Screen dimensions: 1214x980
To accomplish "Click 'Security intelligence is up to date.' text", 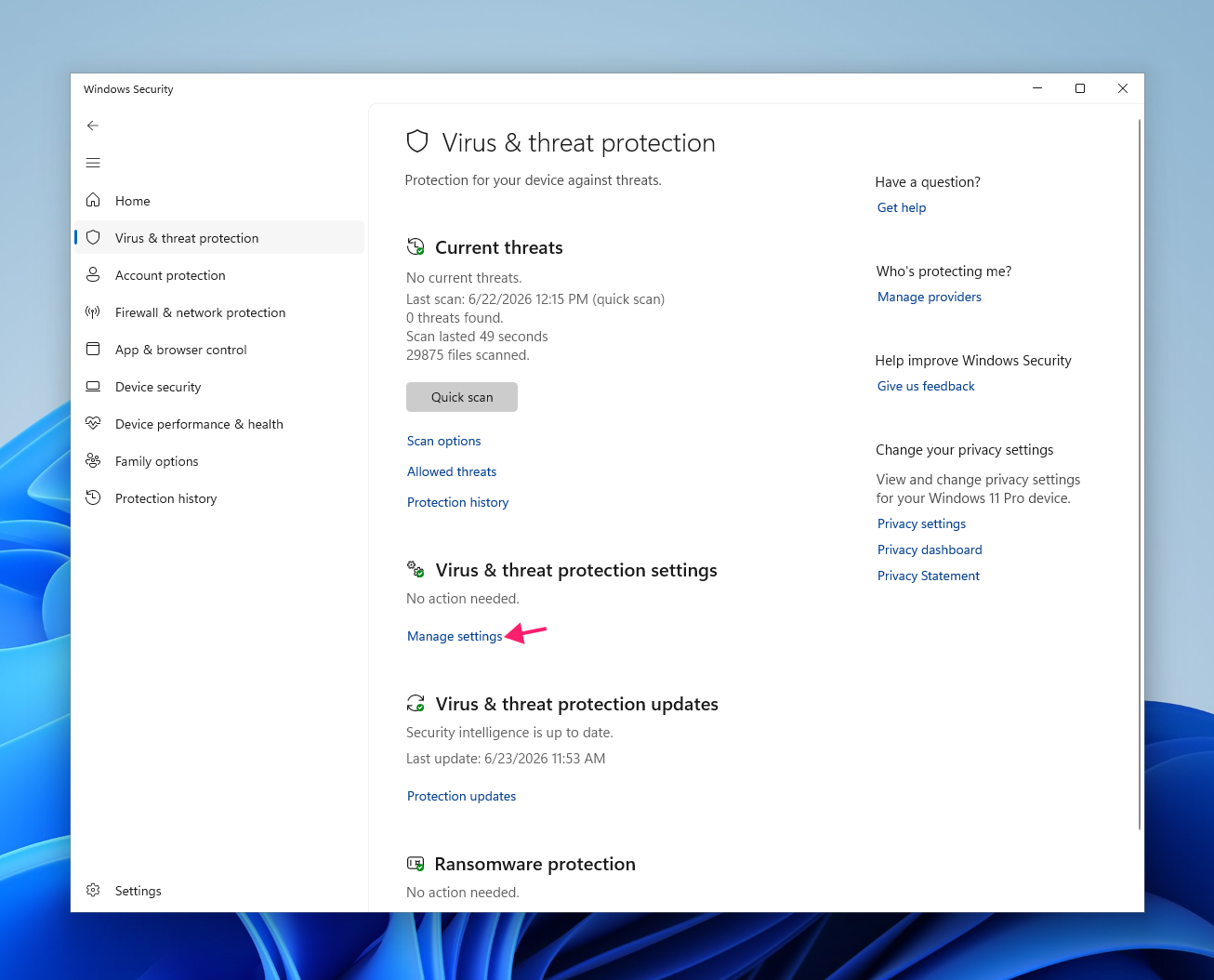I will 509,733.
